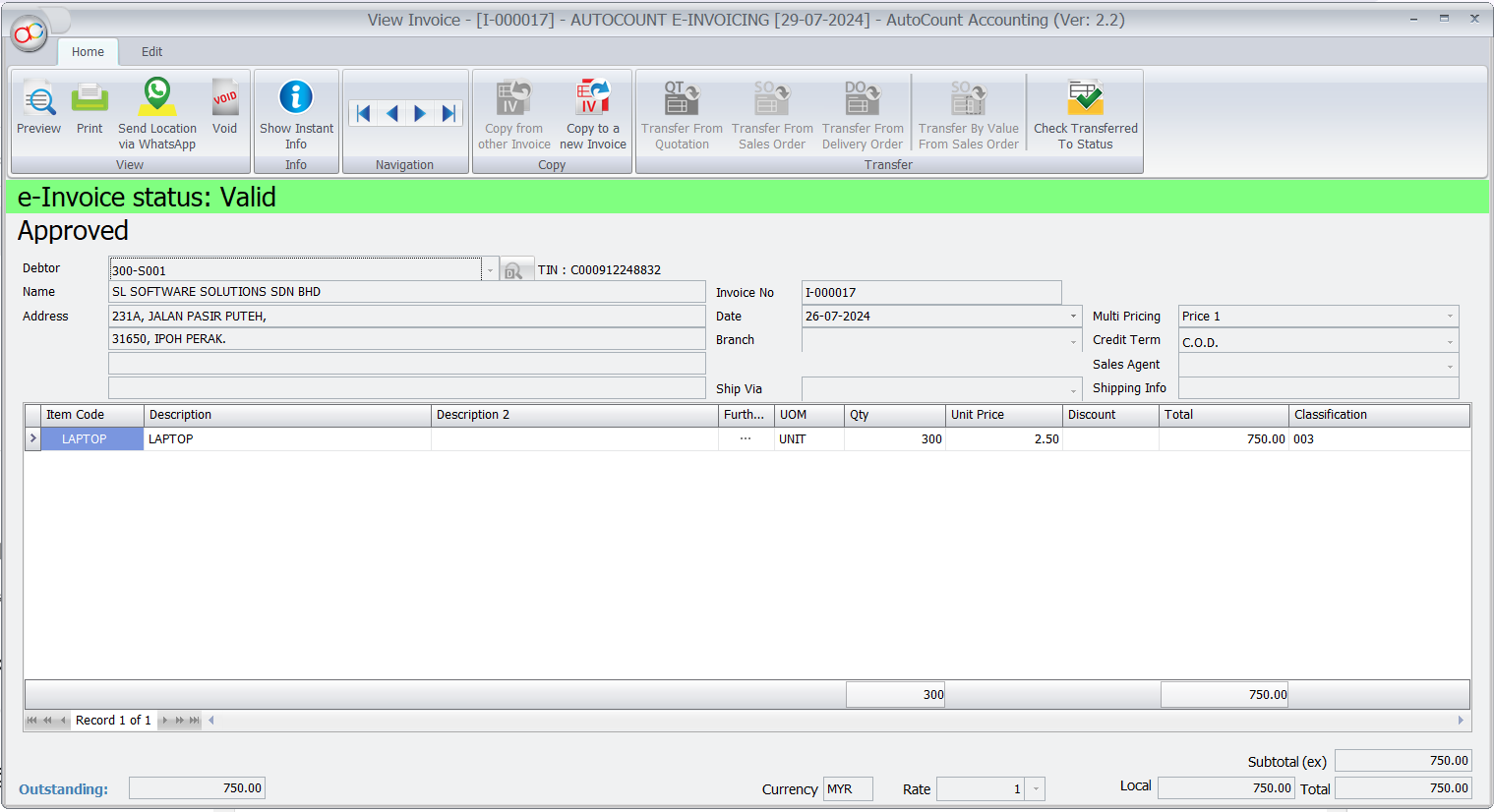Click the Further details ellipsis on LAPTOP row
Screen dimensions: 1494x812
click(745, 438)
